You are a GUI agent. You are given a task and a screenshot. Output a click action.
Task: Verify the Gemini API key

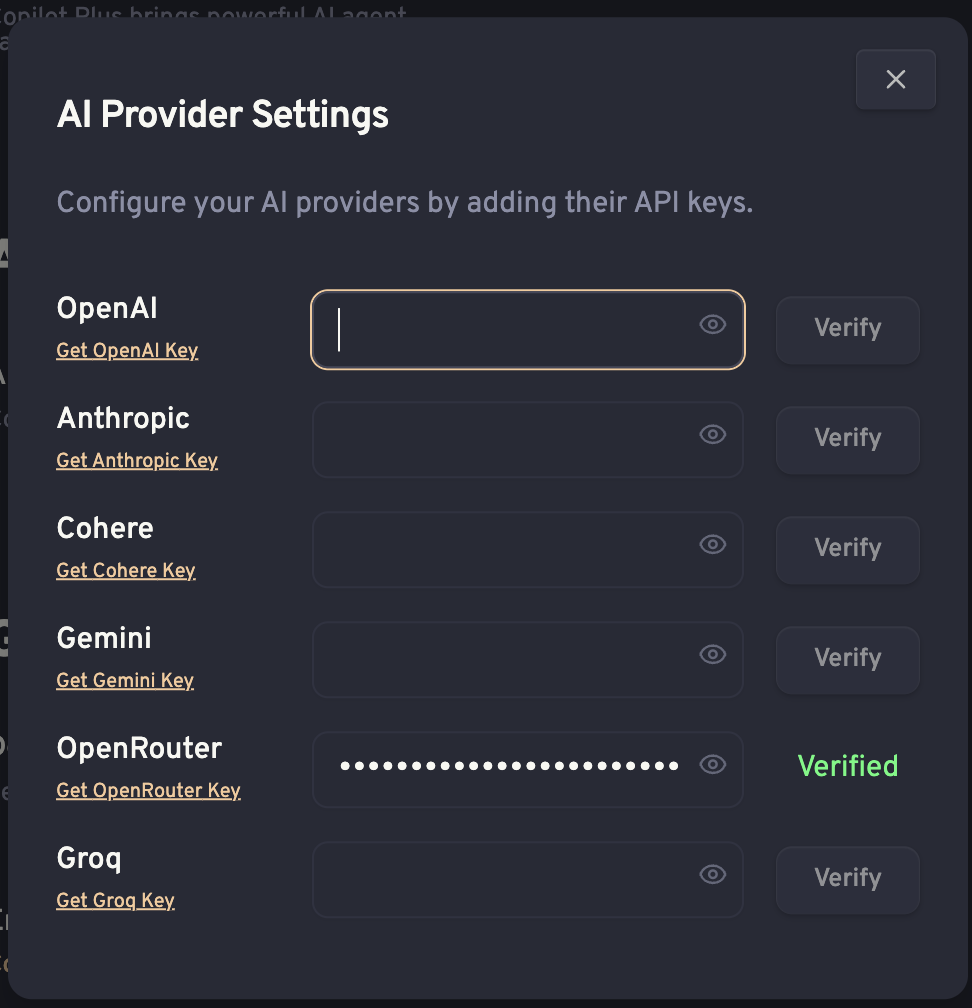point(847,660)
